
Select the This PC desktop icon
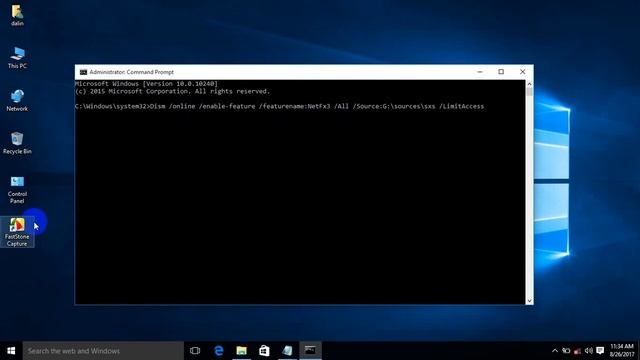[x=17, y=58]
